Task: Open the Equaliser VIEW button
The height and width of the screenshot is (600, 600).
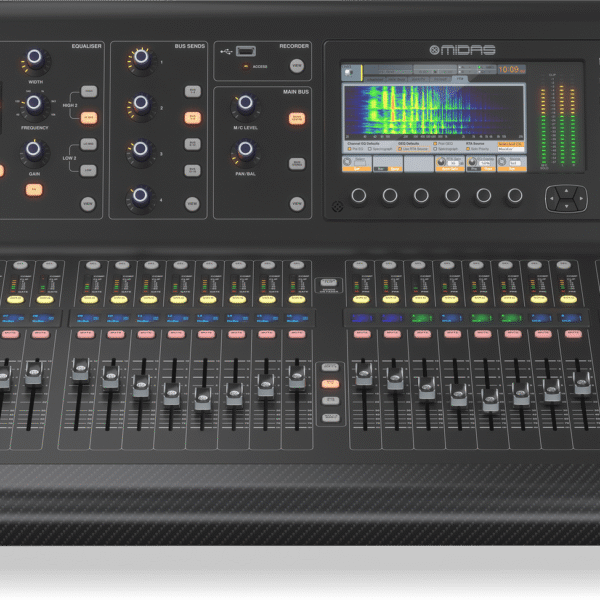Action: pyautogui.click(x=88, y=204)
